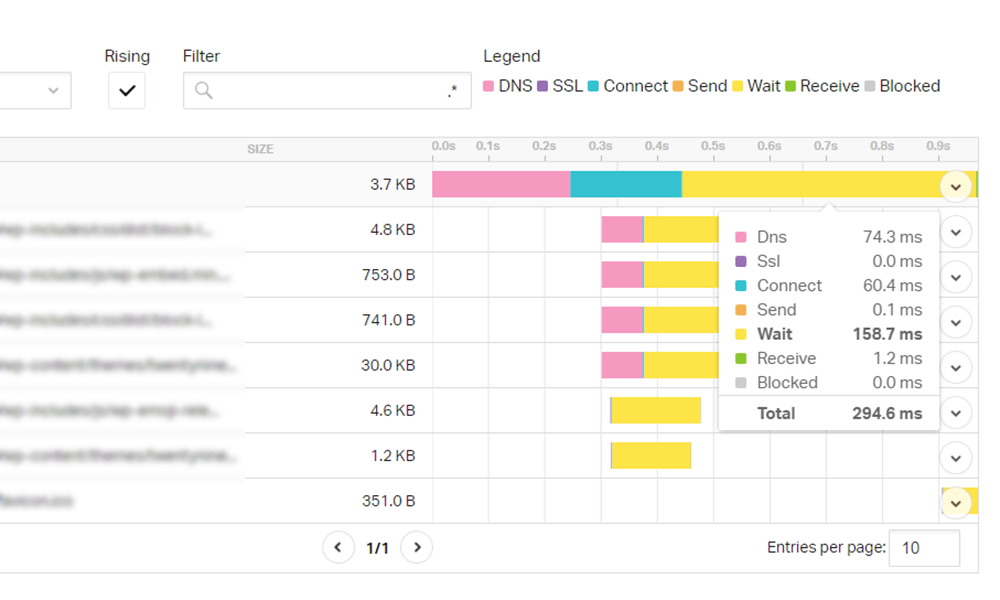Go to next page of entries
1000x600 pixels.
click(416, 547)
